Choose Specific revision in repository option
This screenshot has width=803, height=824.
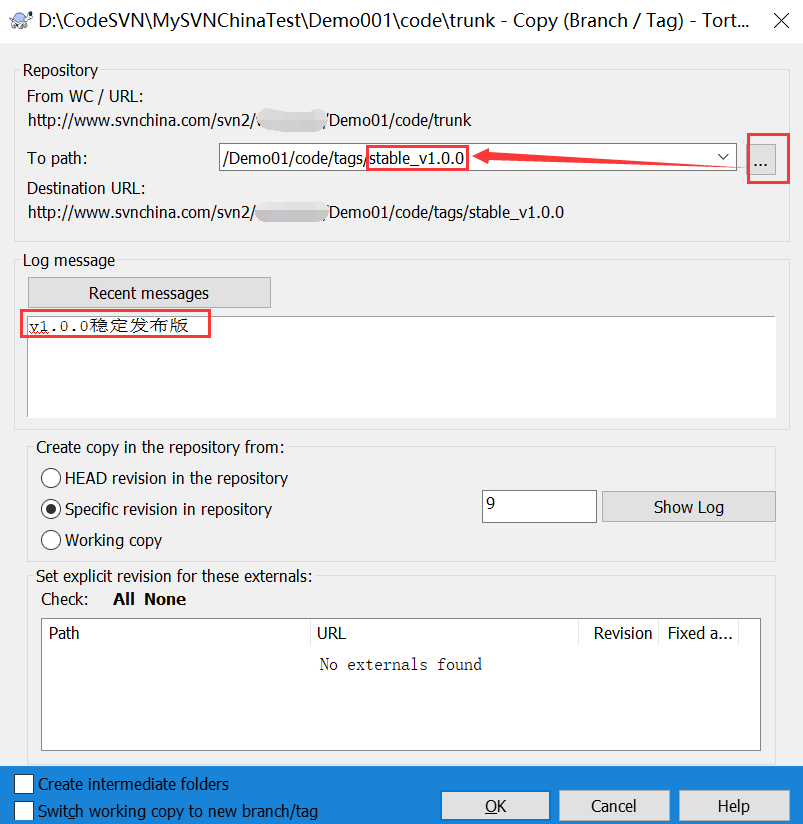coord(51,509)
